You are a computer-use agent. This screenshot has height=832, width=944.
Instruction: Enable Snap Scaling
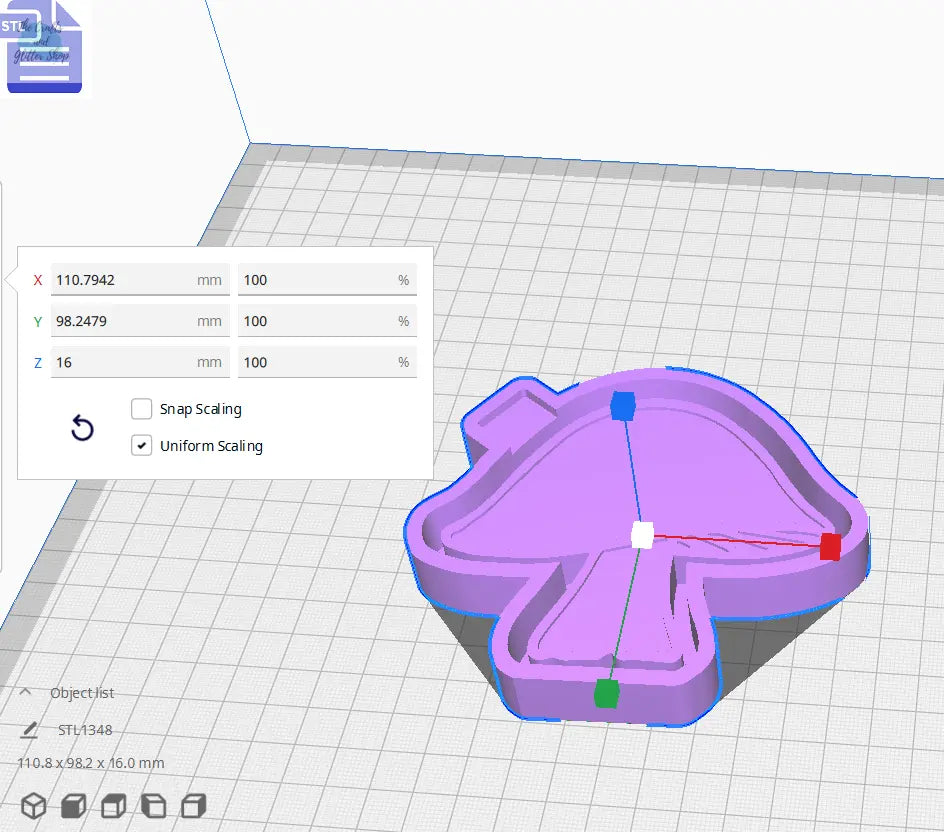(141, 409)
